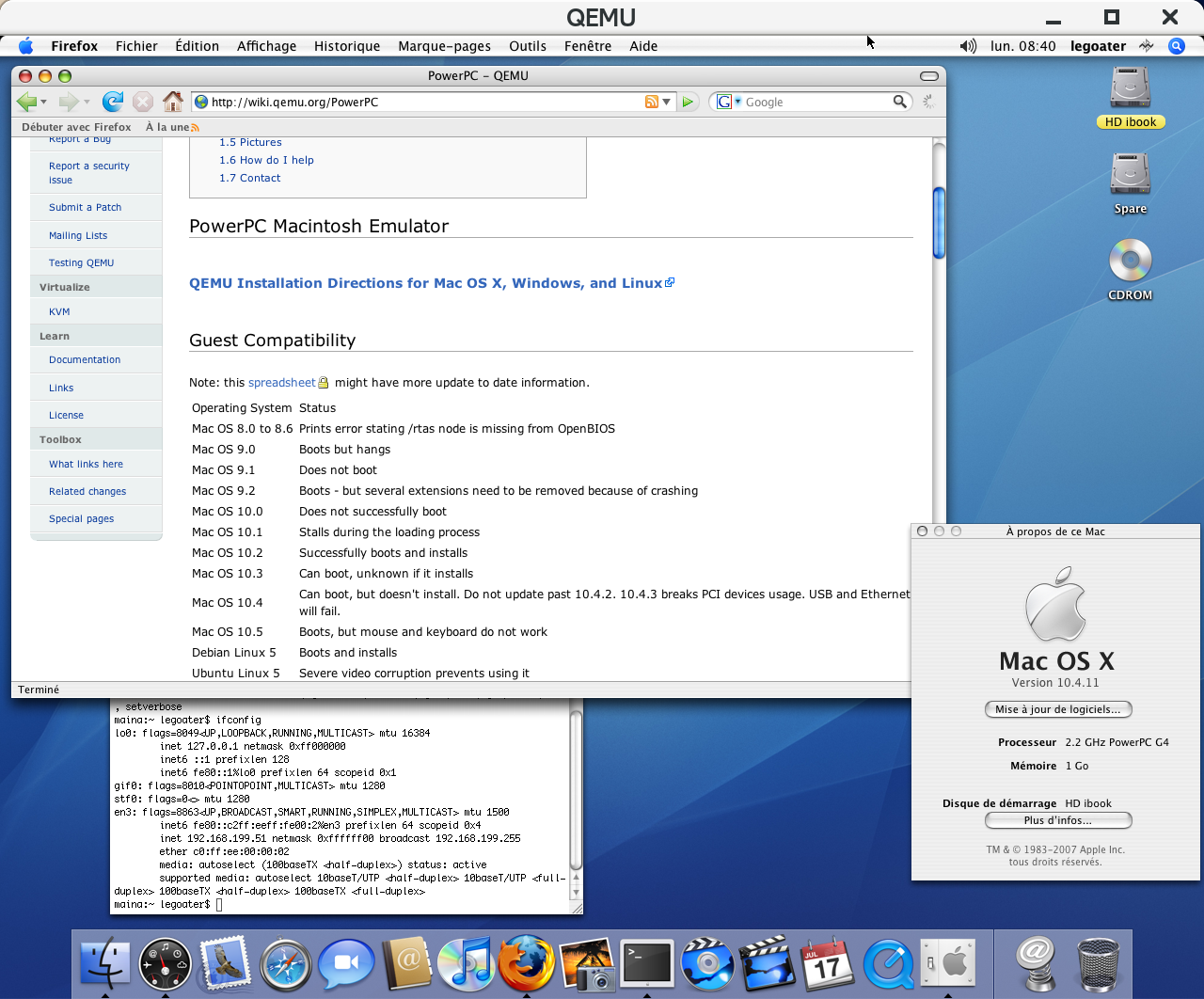Open the Apple menu
Screen dimensions: 1204x999
point(25,45)
